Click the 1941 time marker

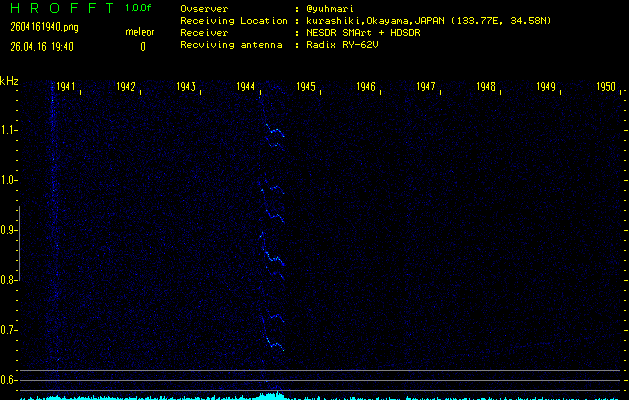(x=66, y=87)
